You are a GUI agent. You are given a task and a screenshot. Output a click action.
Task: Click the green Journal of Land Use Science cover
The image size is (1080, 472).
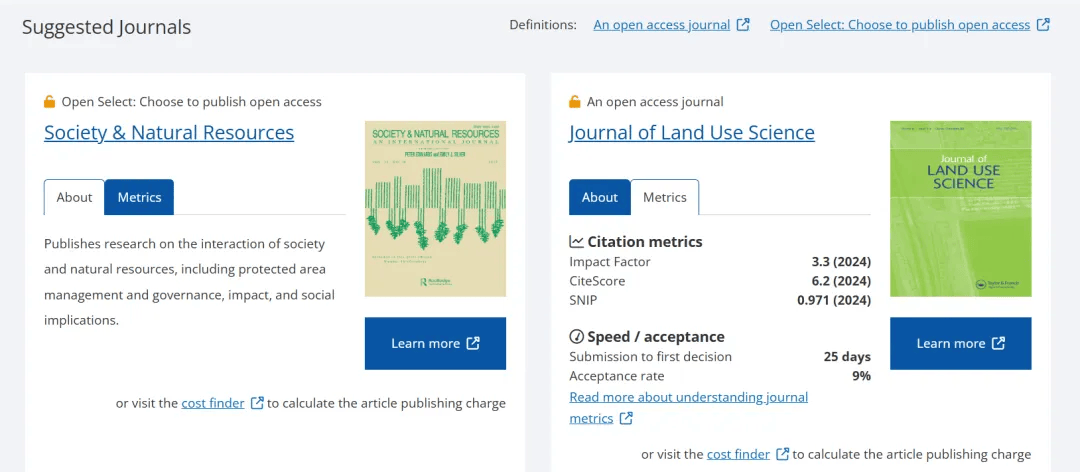click(960, 208)
